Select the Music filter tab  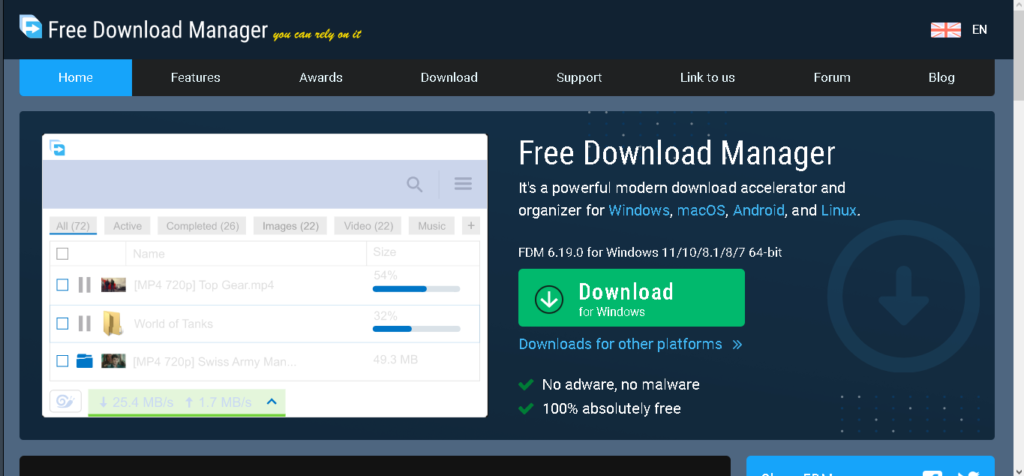[x=432, y=226]
